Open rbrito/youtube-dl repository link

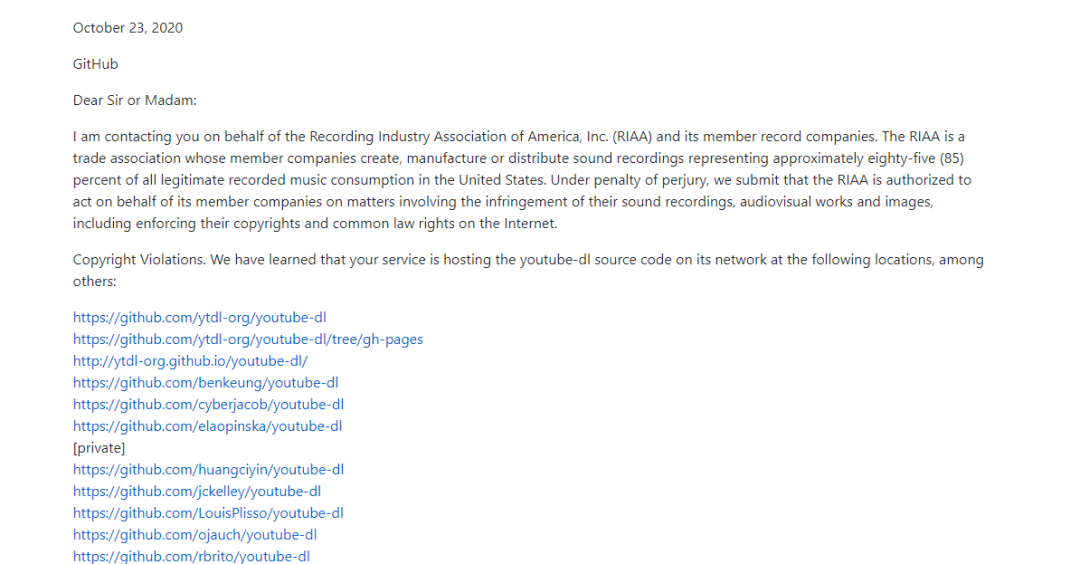pos(191,556)
